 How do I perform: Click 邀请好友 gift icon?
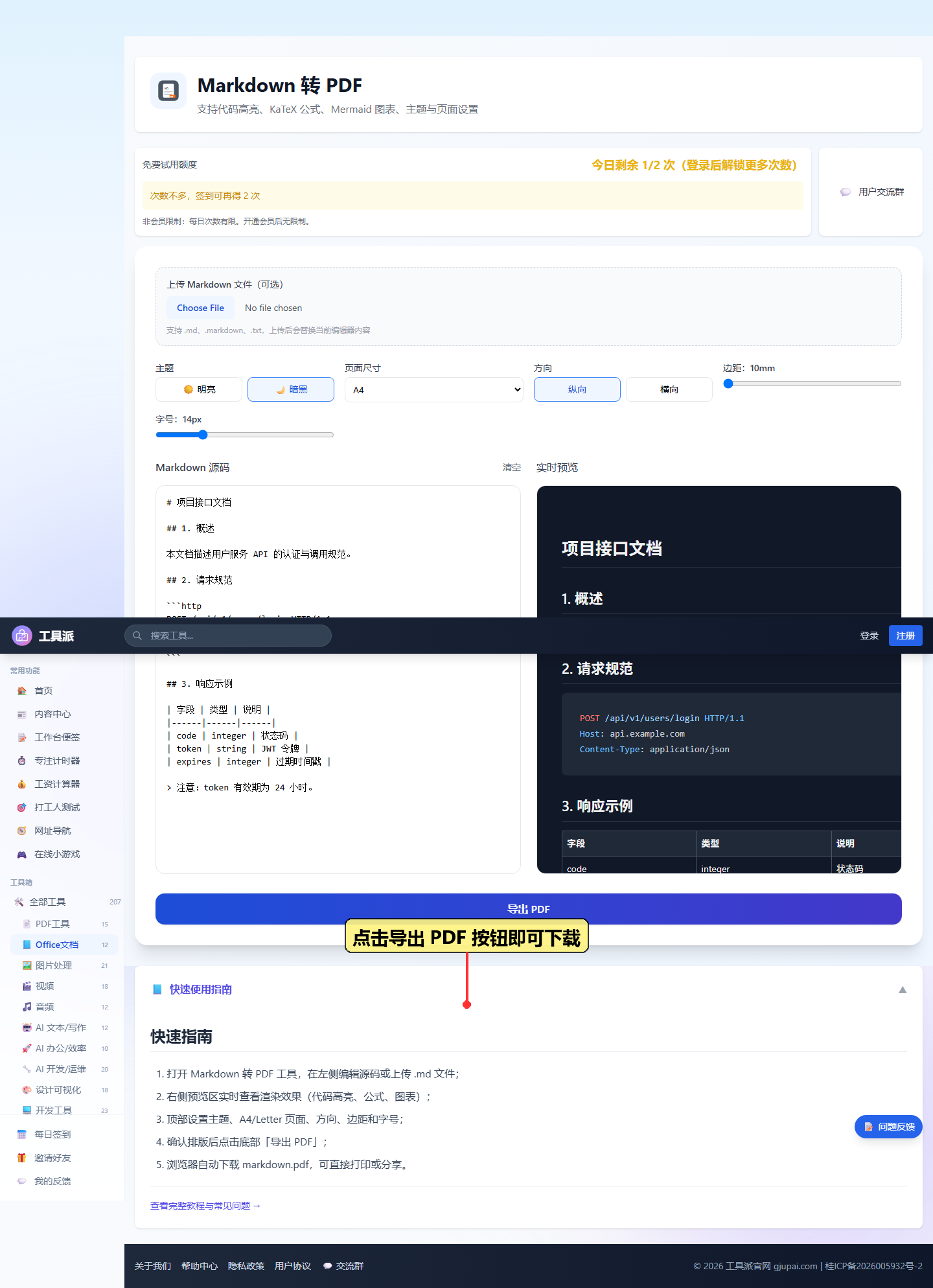(x=22, y=1158)
